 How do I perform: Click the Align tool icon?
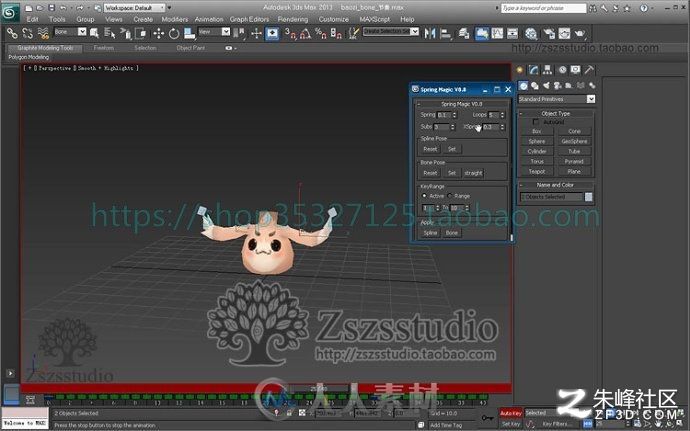[x=446, y=33]
